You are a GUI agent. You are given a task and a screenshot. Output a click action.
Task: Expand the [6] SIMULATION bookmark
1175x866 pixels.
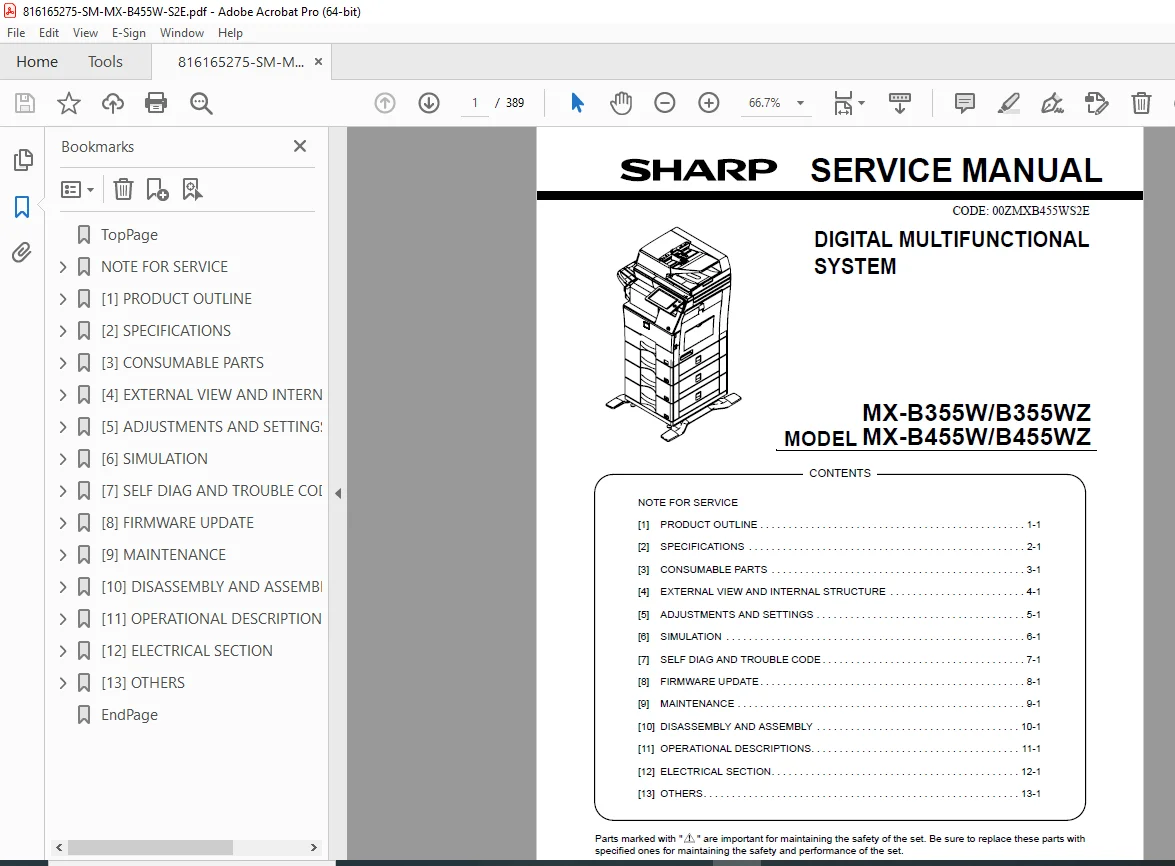click(x=63, y=459)
